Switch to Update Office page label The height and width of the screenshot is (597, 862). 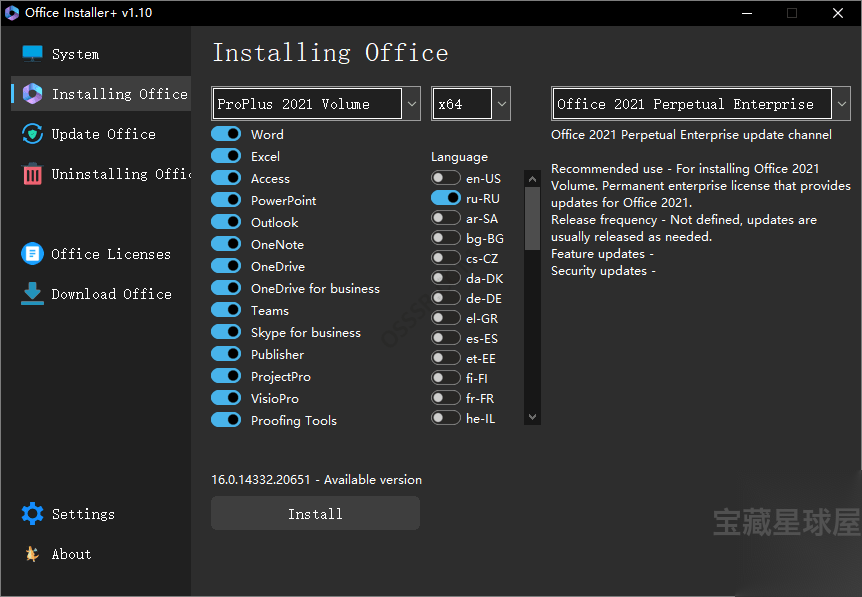(x=103, y=134)
